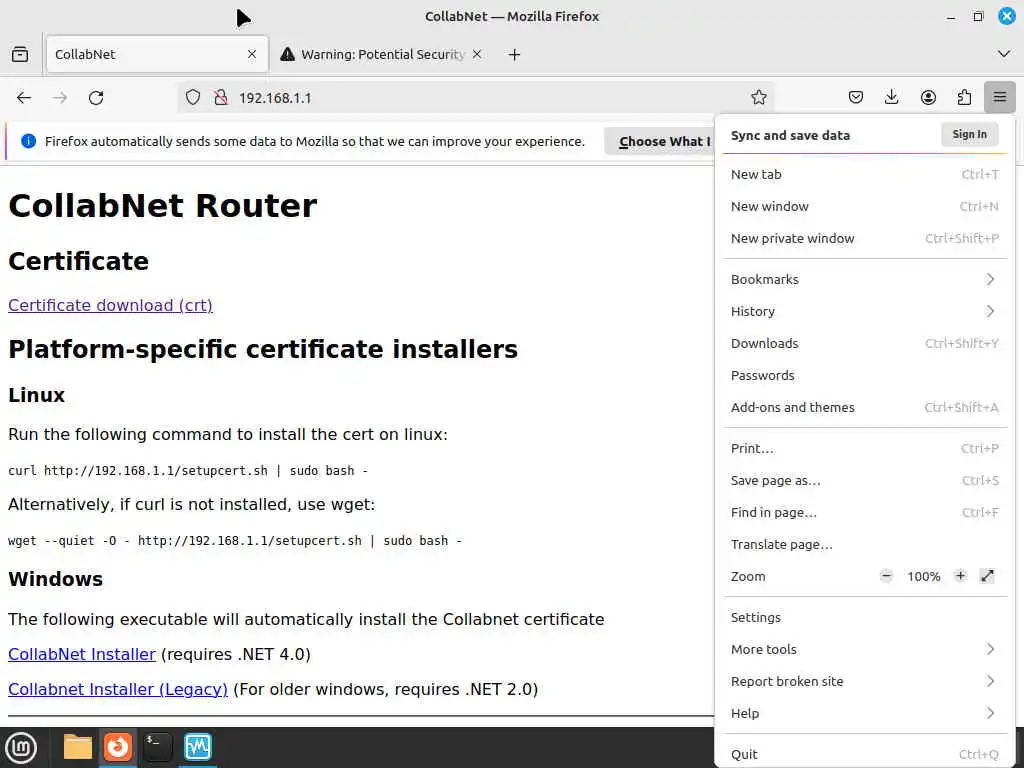This screenshot has width=1024, height=768.
Task: Open Passwords menu entry
Action: pos(865,376)
